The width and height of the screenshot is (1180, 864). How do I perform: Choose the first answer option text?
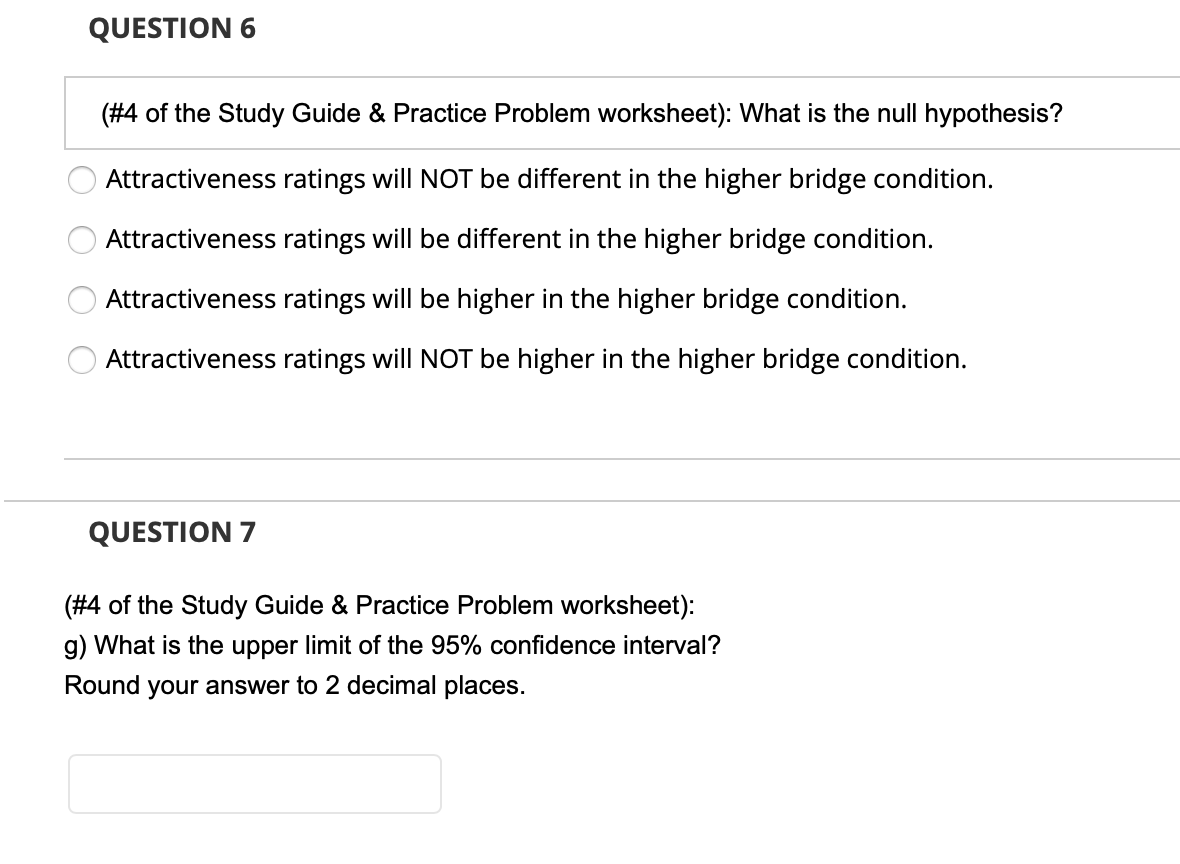coord(549,180)
